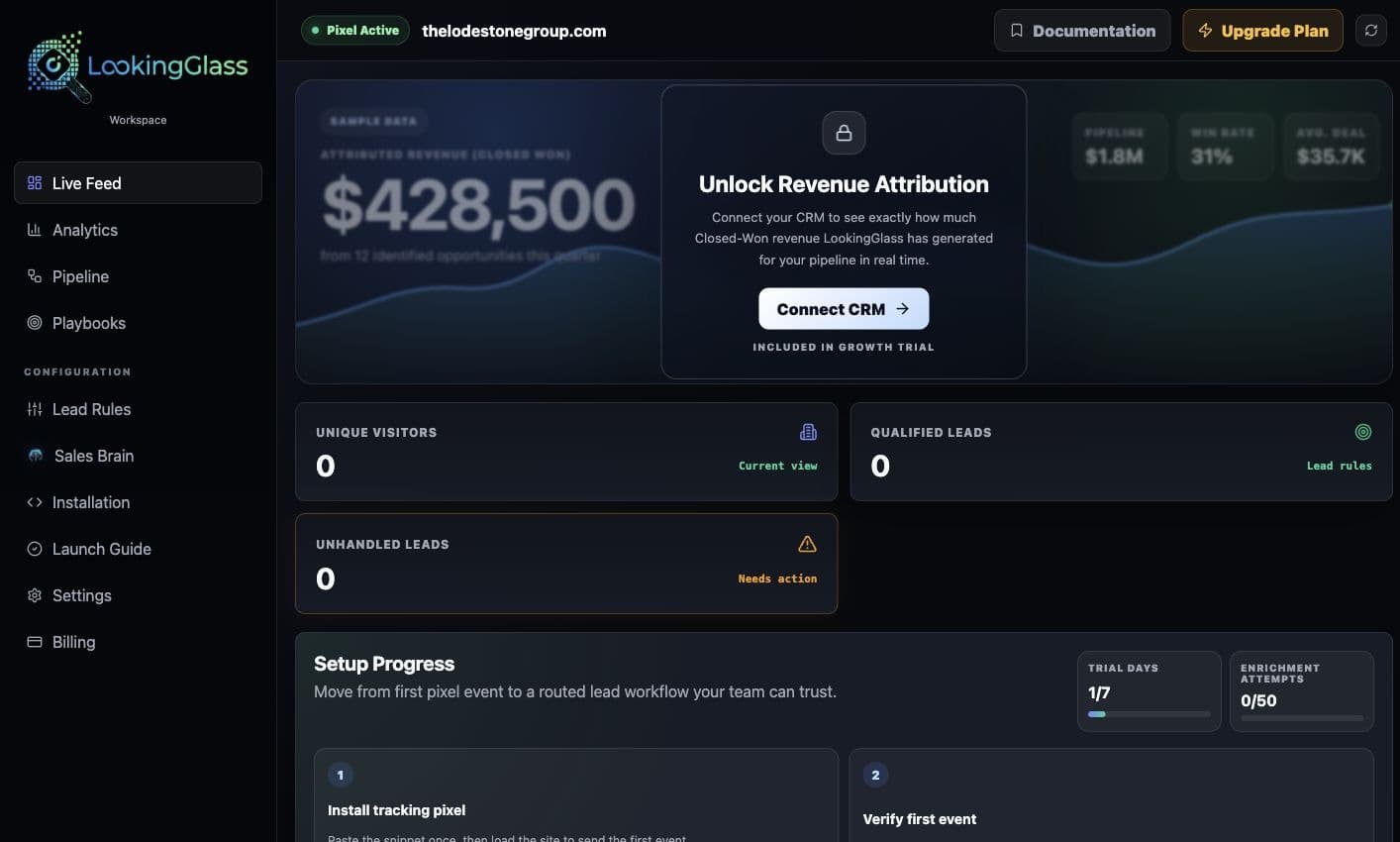The image size is (1400, 842).
Task: Click the Unique Visitors stat card
Action: pos(566,452)
